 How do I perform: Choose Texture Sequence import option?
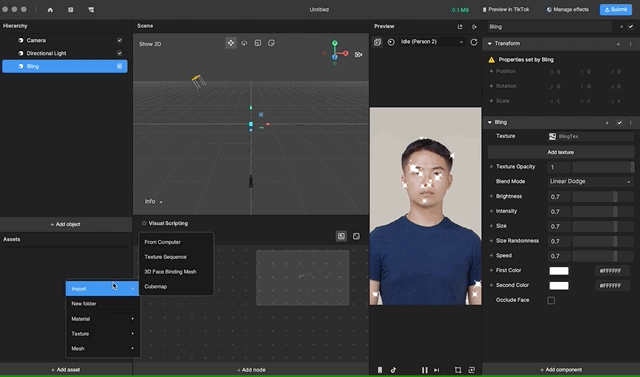(176, 257)
